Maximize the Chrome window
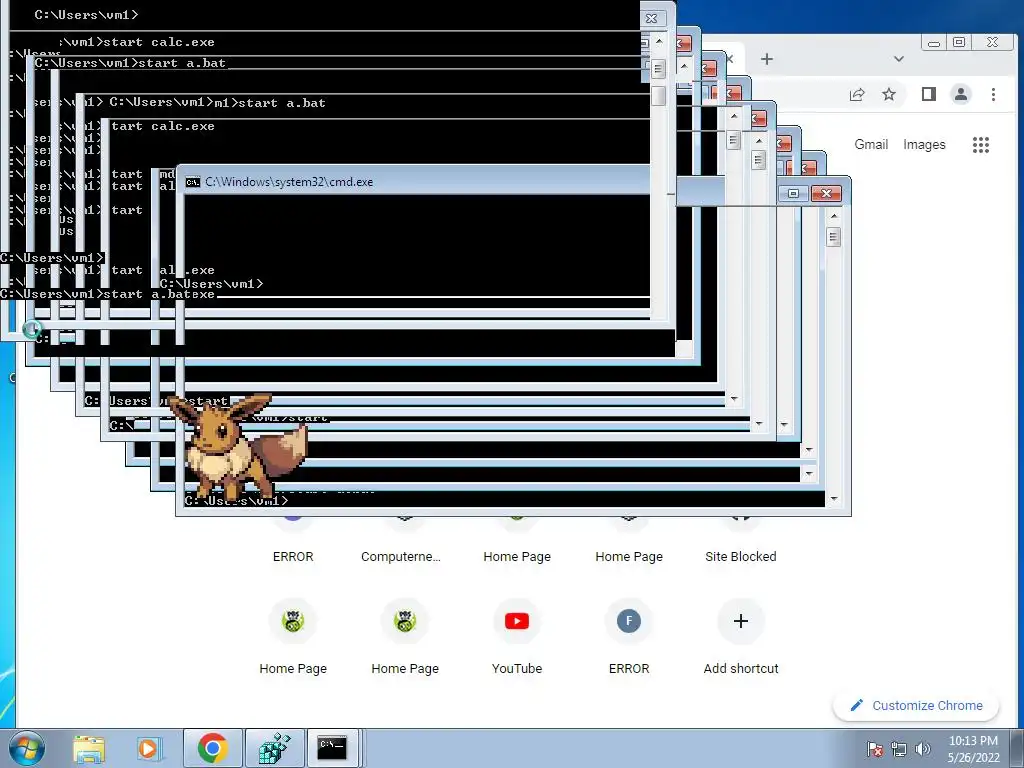The width and height of the screenshot is (1024, 768). (959, 42)
